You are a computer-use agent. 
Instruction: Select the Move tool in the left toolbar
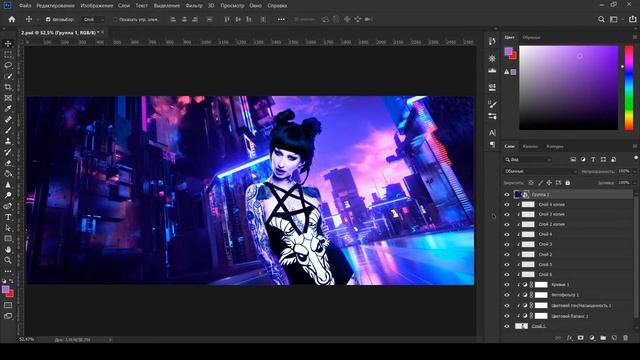(x=8, y=44)
